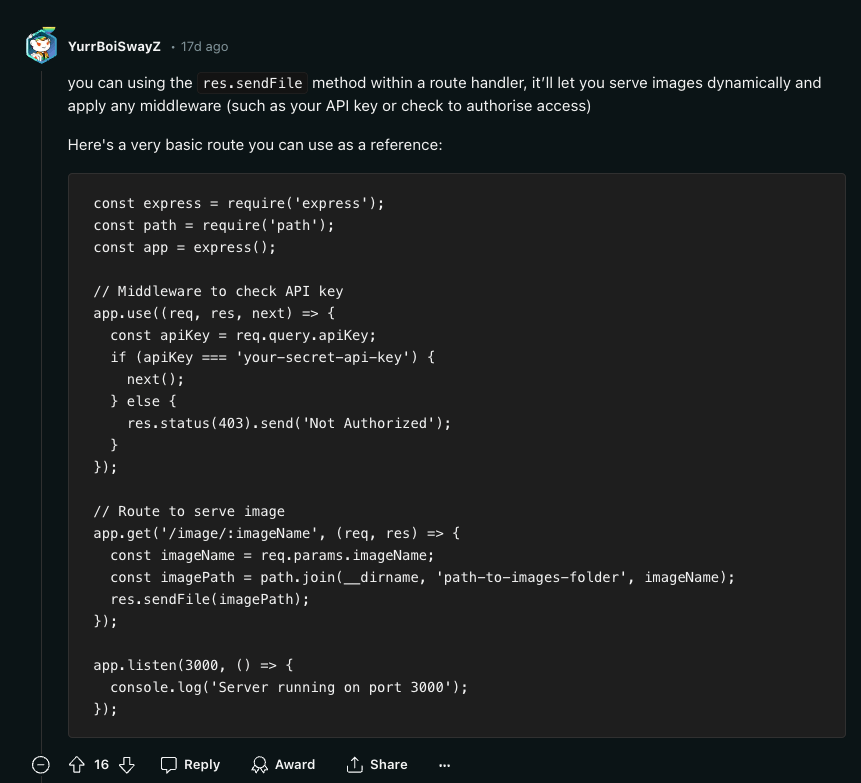Click the Share arrow icon
This screenshot has width=861, height=783.
click(x=354, y=764)
